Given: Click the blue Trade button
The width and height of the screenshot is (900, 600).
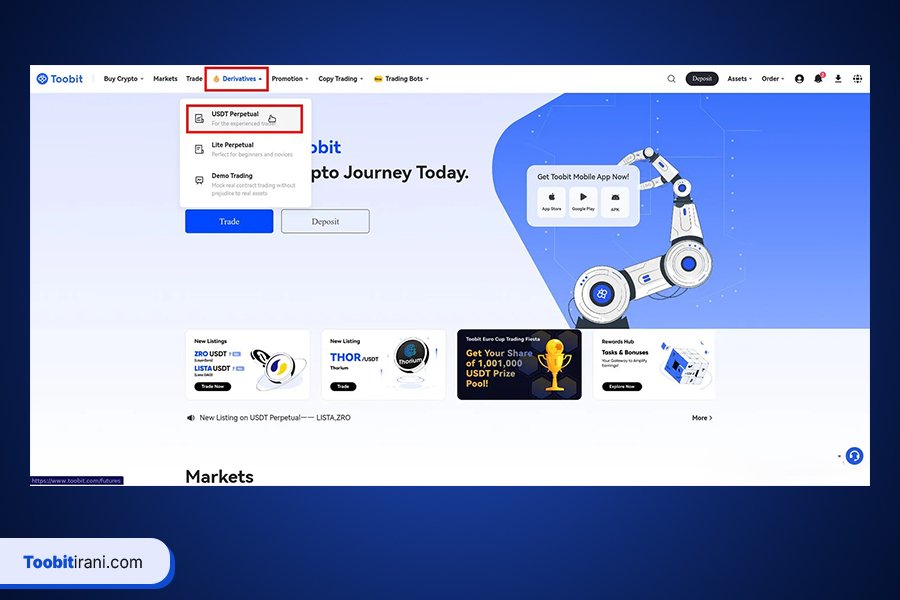Looking at the screenshot, I should [x=229, y=221].
